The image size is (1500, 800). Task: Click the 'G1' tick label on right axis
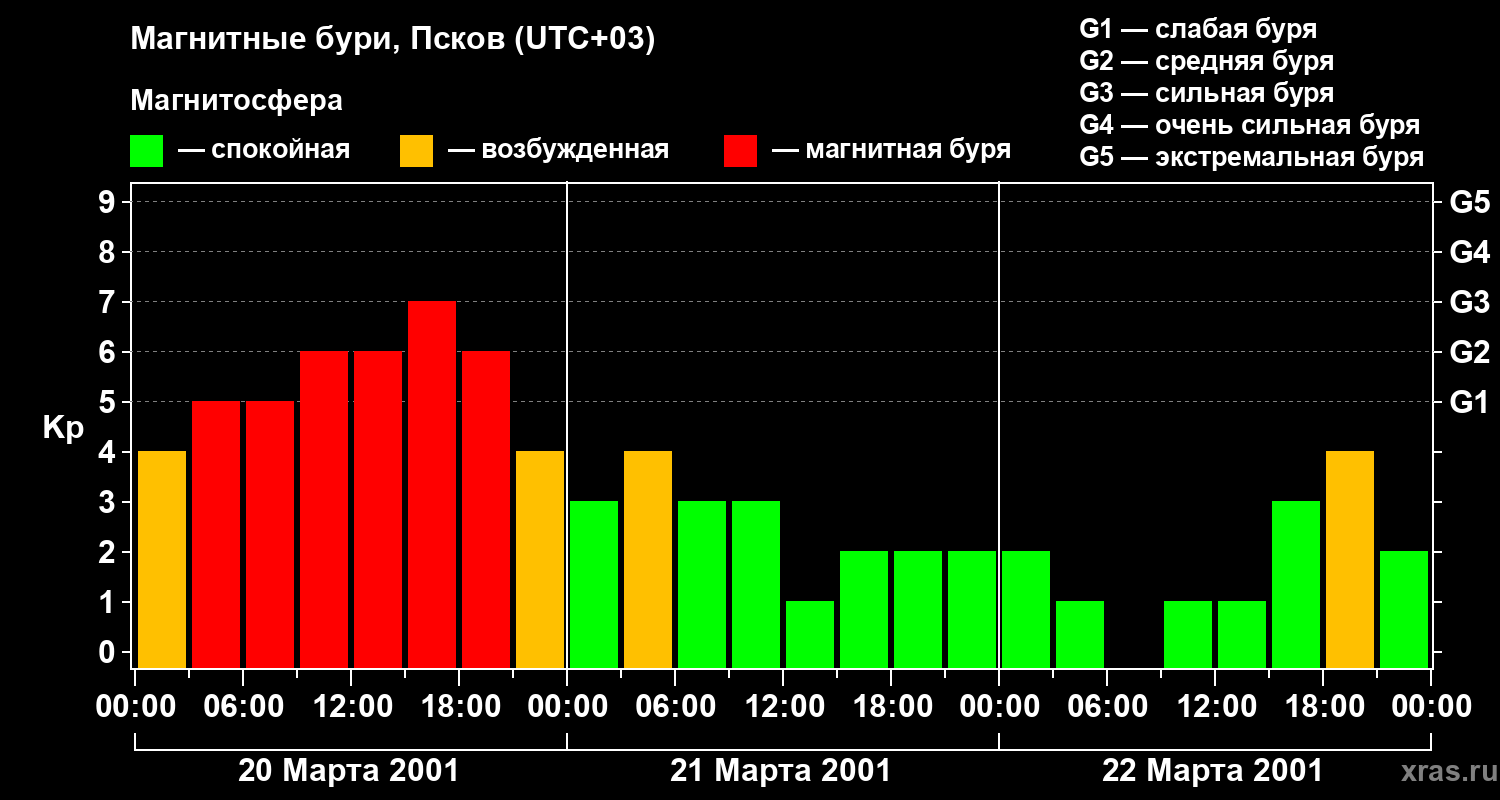click(x=1470, y=402)
